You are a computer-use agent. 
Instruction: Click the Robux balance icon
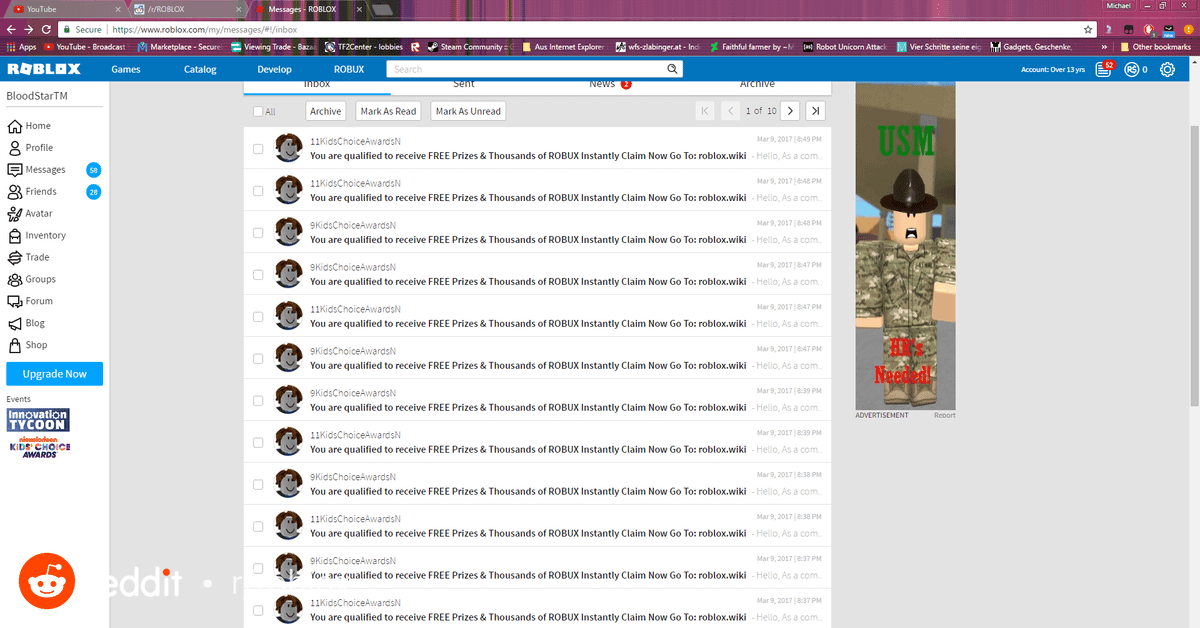[1131, 69]
